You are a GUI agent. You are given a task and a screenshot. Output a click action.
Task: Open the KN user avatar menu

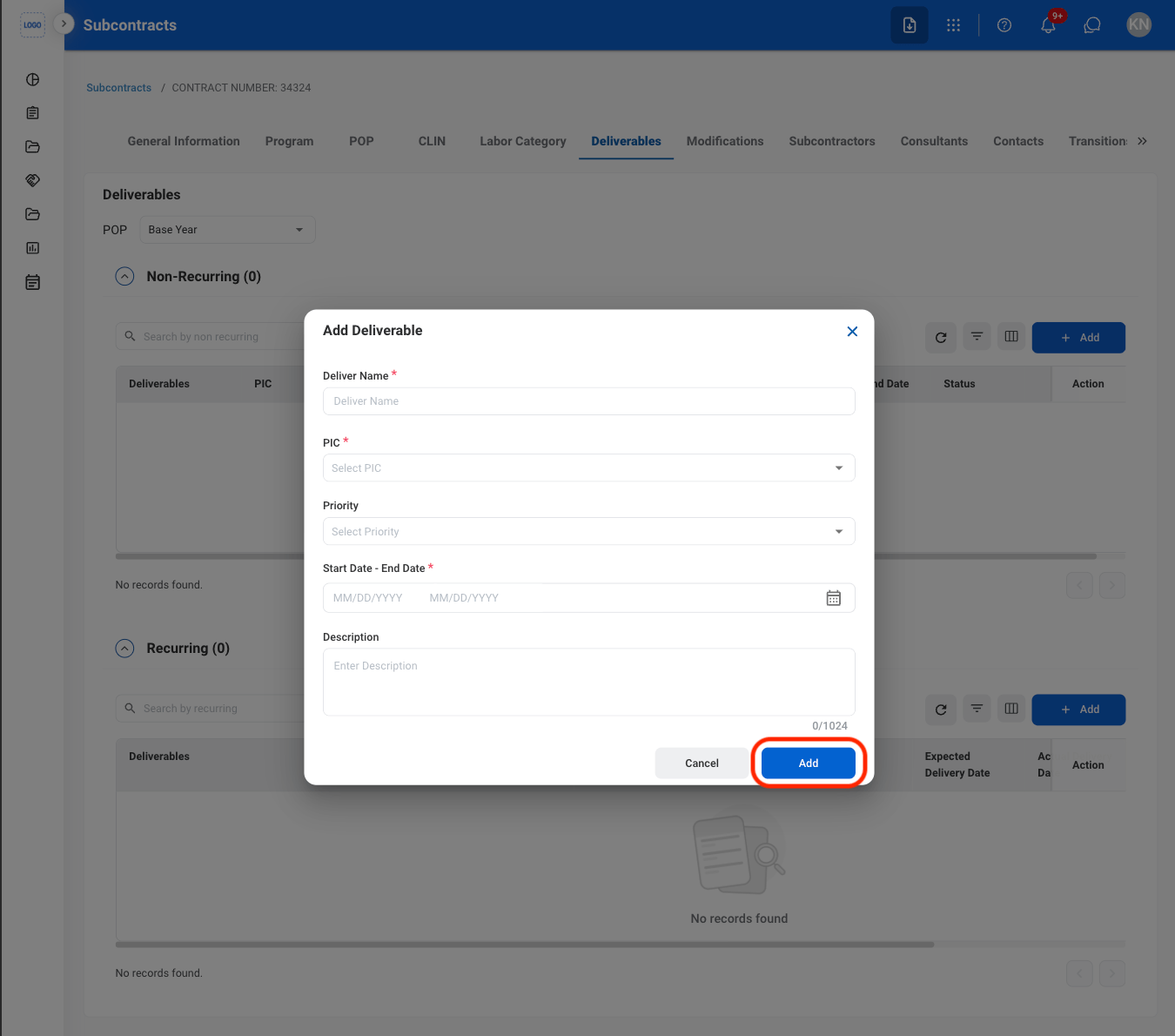1138,25
